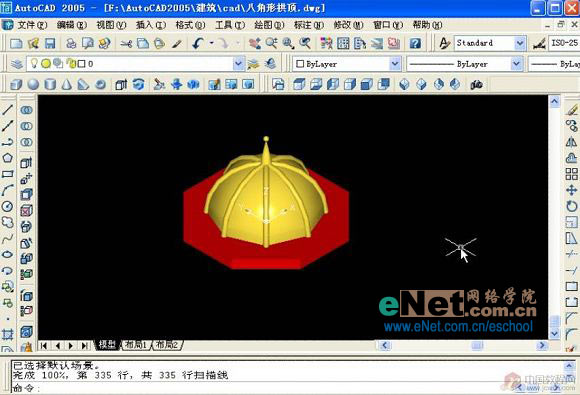Image resolution: width=580 pixels, height=395 pixels.
Task: Select the Sphere solid tool
Action: point(33,85)
